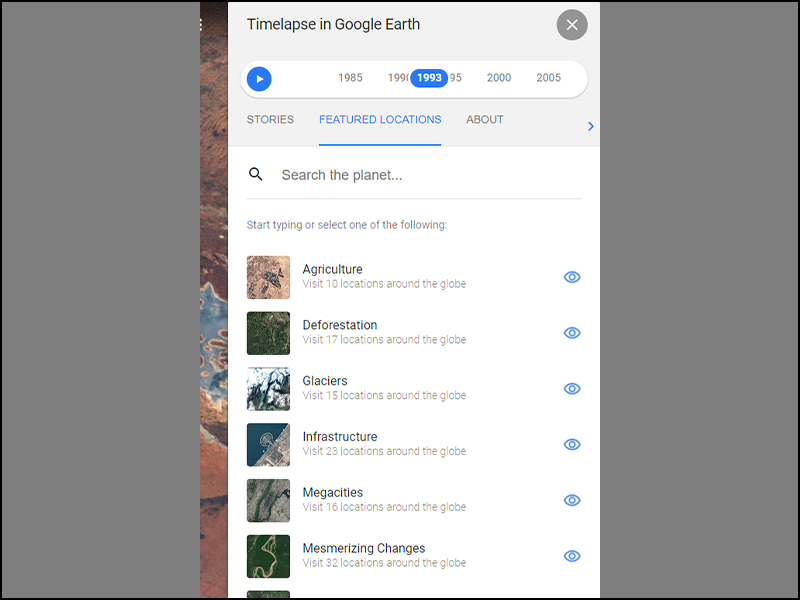Toggle the eye icon for Glaciers
Image resolution: width=800 pixels, height=600 pixels.
572,389
